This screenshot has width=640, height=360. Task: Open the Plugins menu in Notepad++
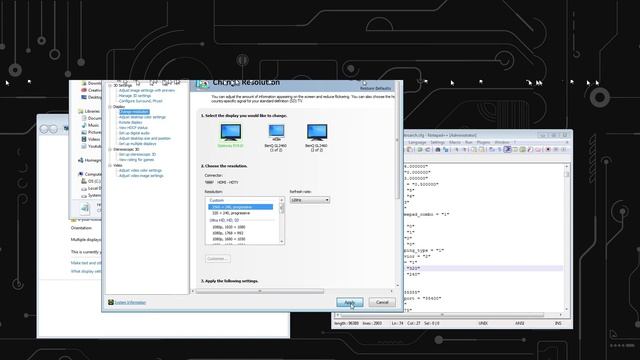coord(483,142)
